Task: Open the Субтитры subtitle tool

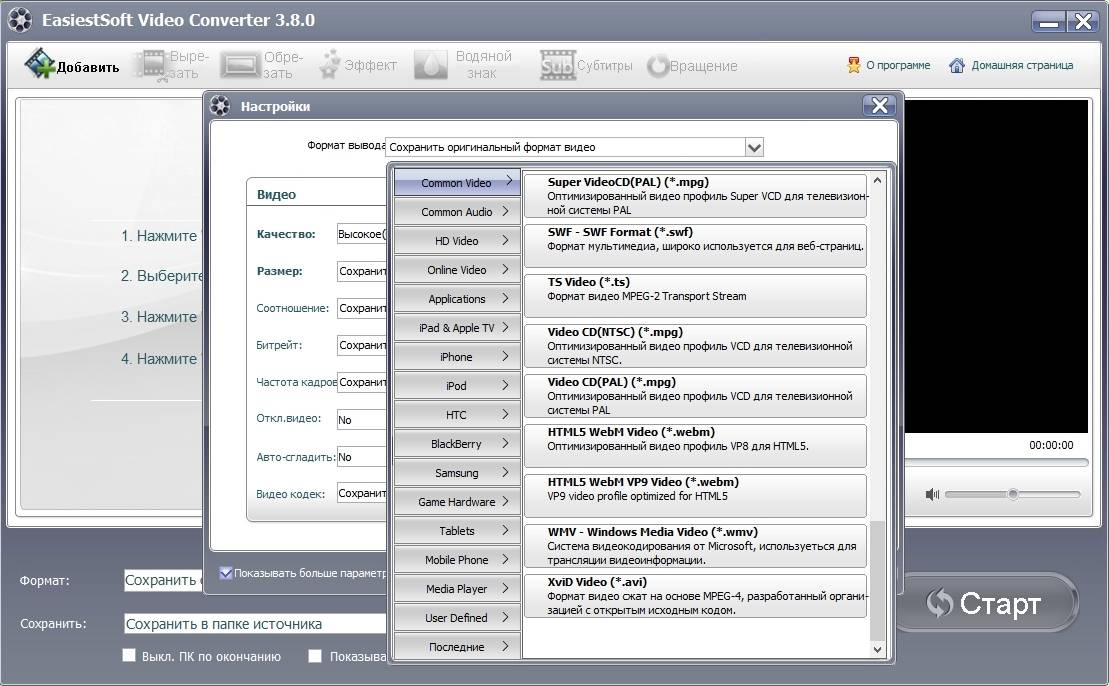Action: click(587, 65)
